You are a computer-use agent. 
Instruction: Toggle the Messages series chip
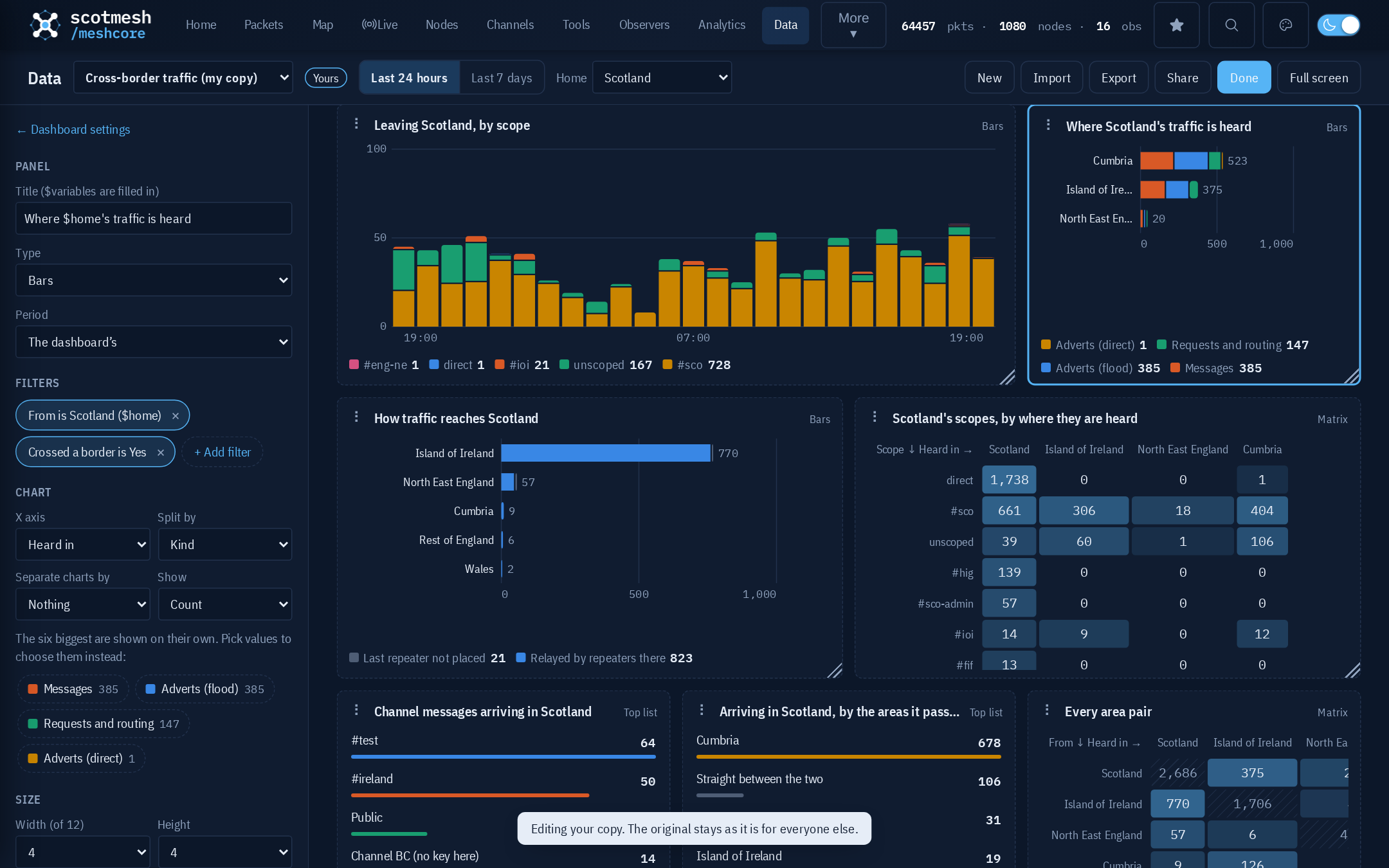tap(73, 689)
